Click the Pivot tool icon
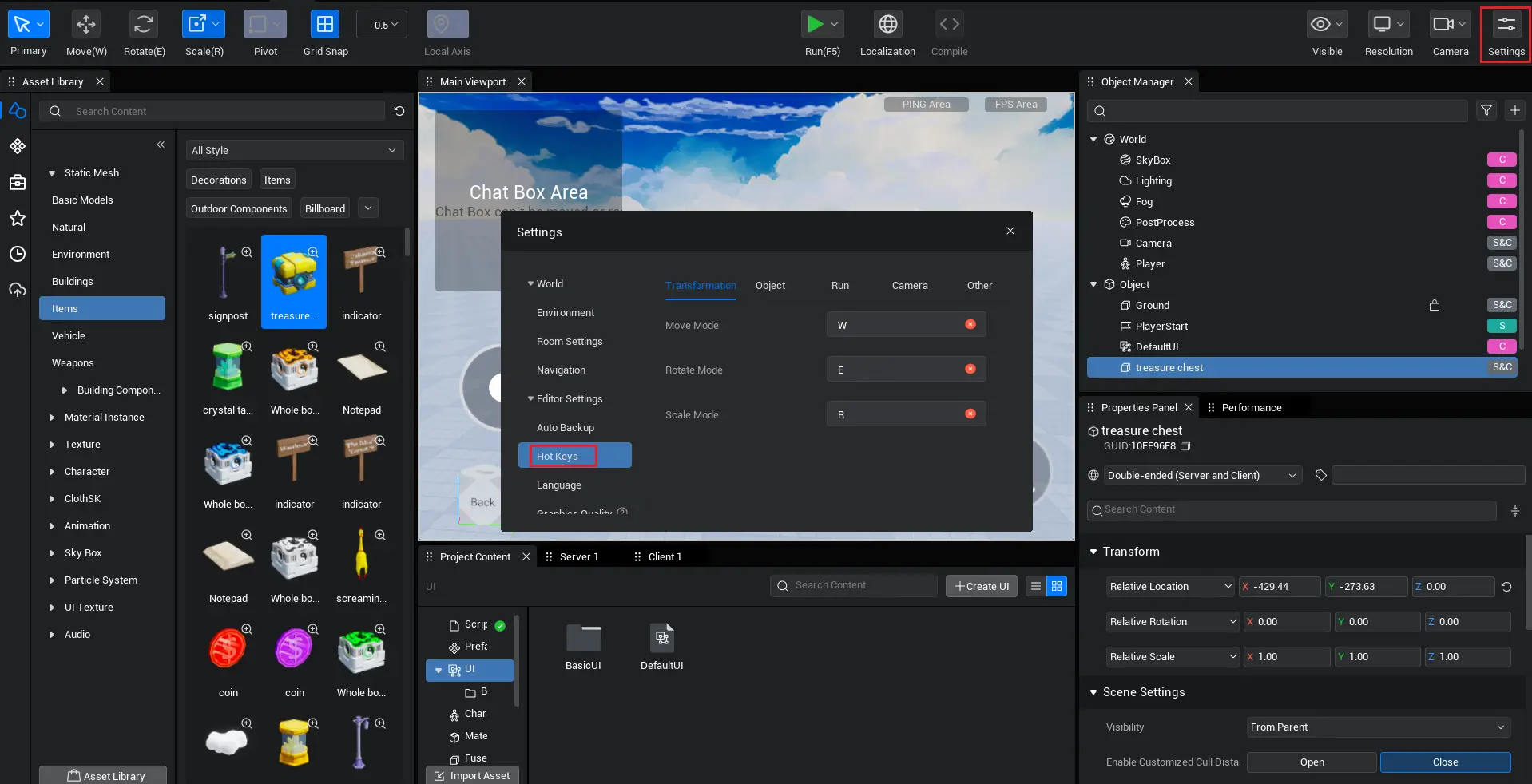Image resolution: width=1532 pixels, height=784 pixels. [265, 24]
